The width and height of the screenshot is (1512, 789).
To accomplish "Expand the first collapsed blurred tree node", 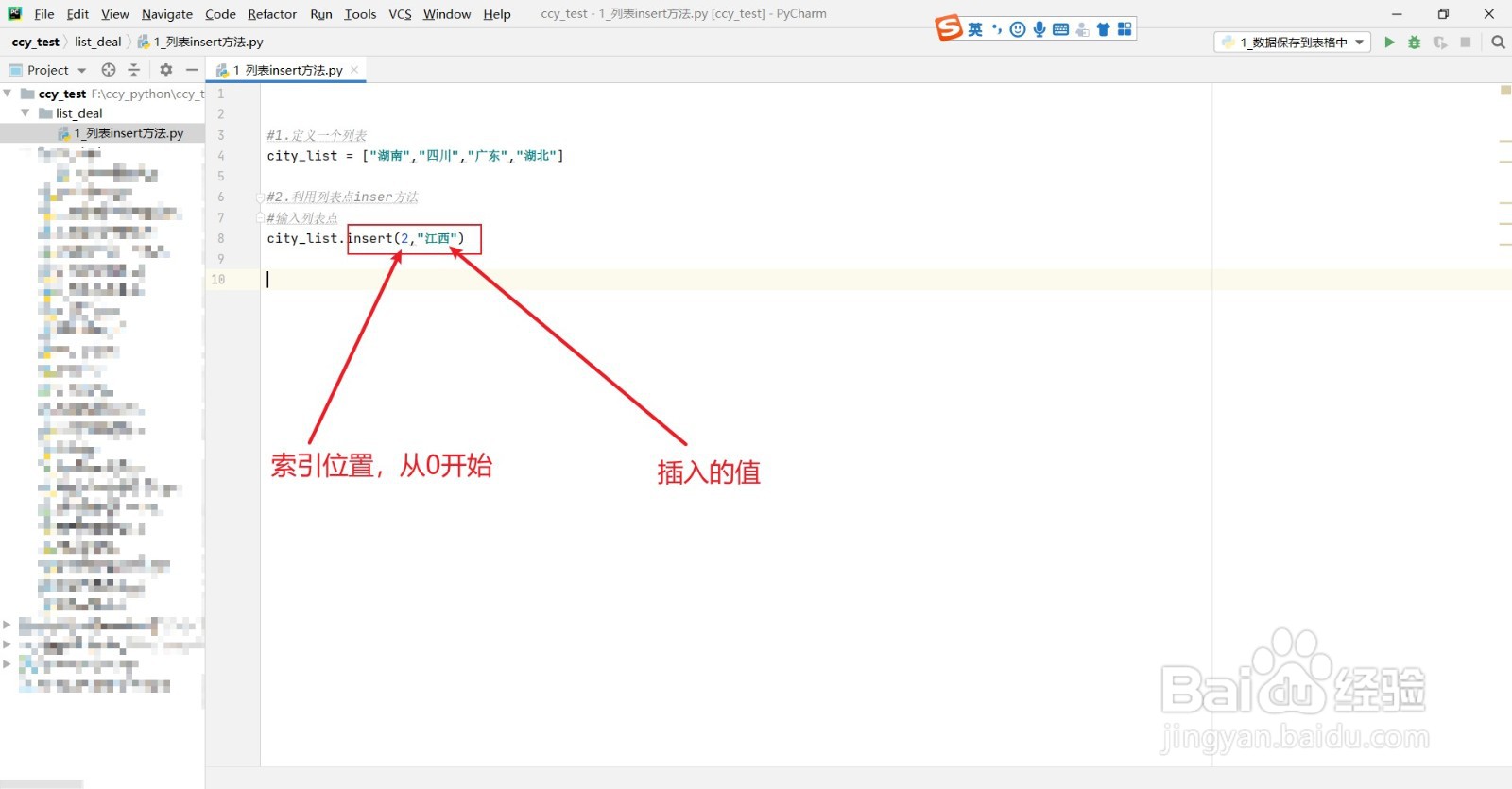I will point(7,625).
